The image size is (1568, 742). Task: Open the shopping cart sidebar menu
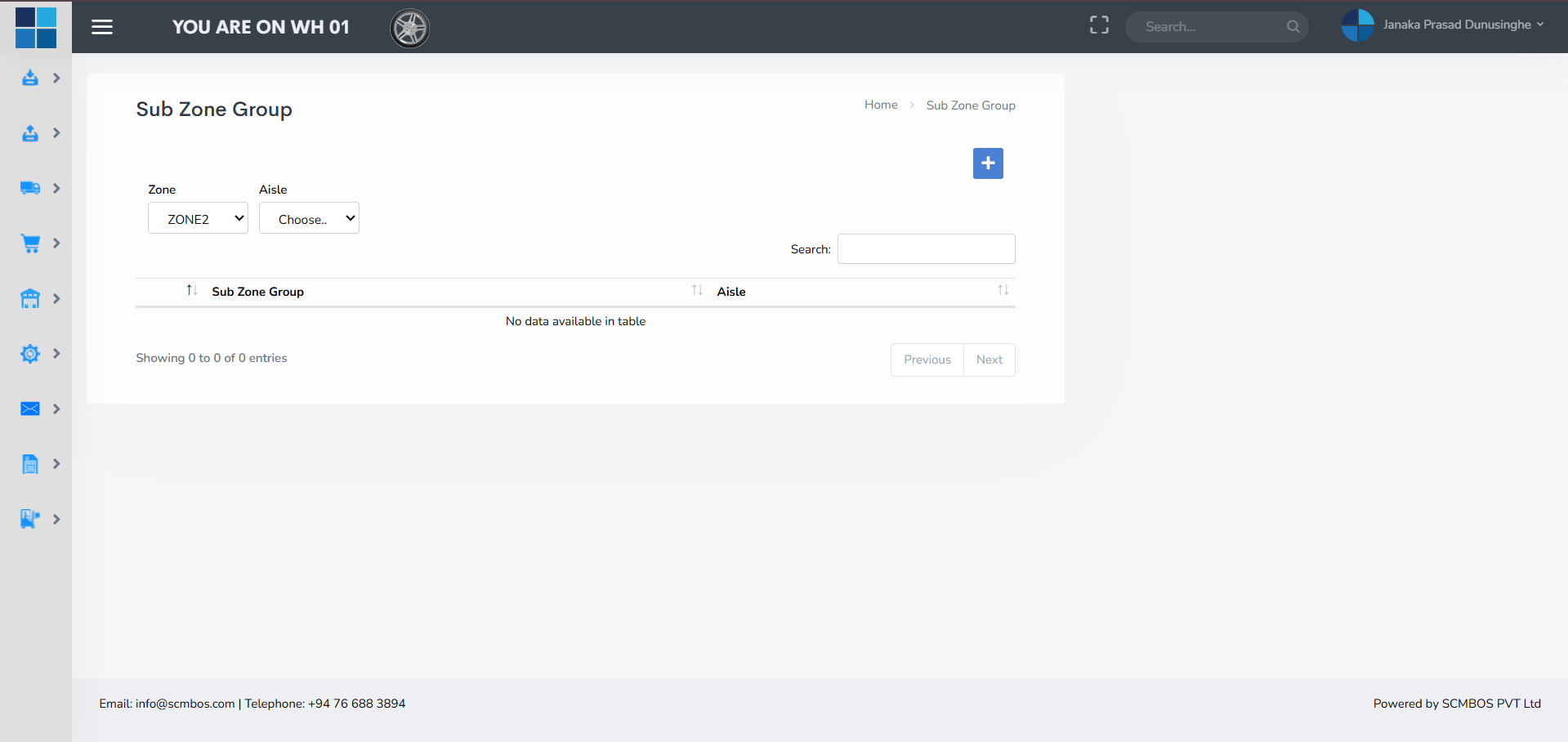30,244
